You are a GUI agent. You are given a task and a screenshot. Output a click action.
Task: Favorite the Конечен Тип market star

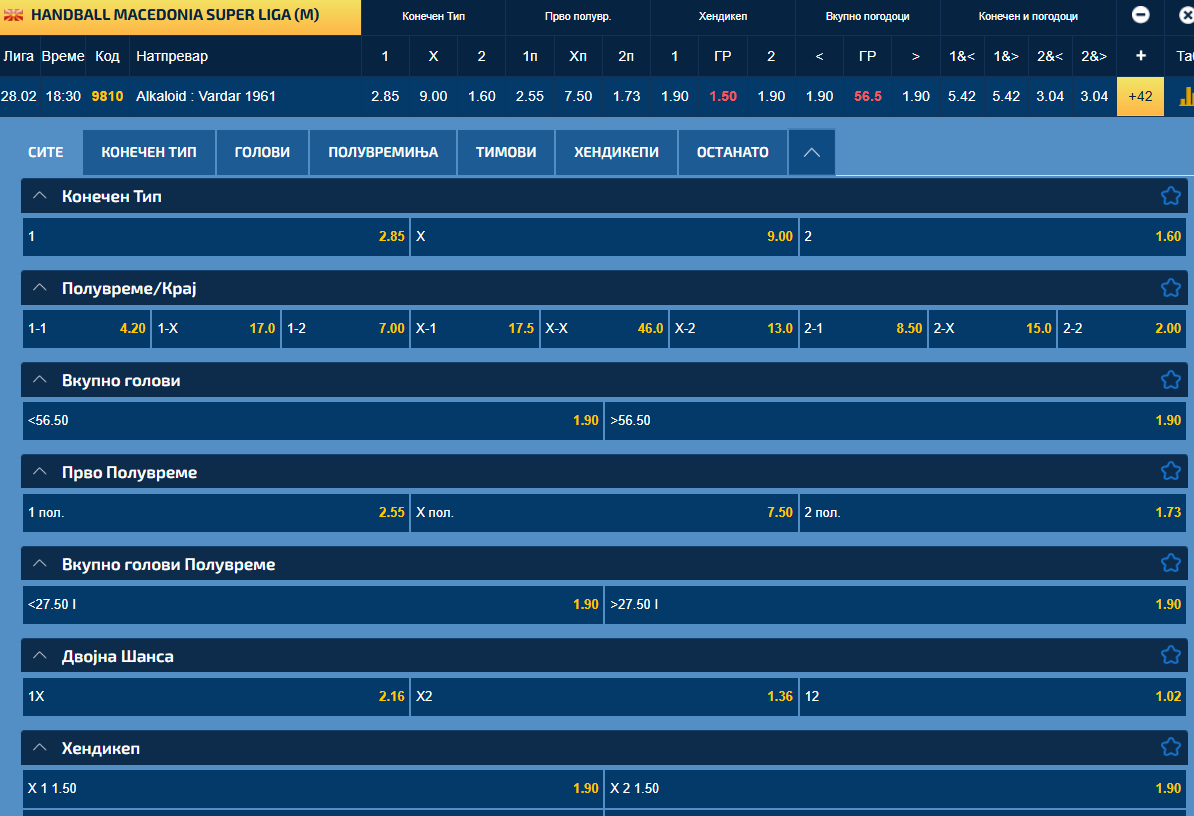click(1170, 196)
